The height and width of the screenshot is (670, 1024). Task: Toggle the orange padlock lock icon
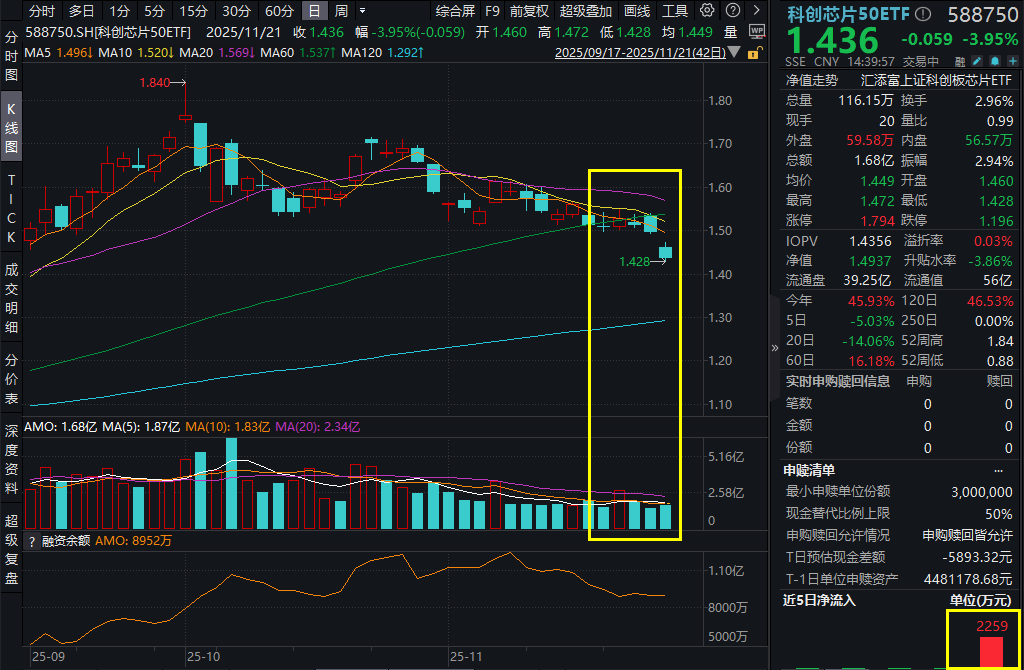point(753,53)
